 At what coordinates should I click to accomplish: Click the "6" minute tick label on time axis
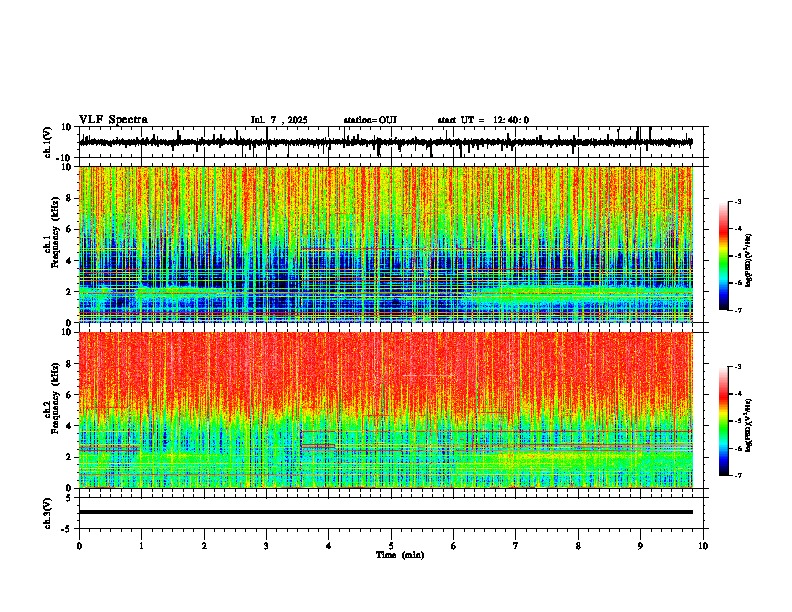454,546
